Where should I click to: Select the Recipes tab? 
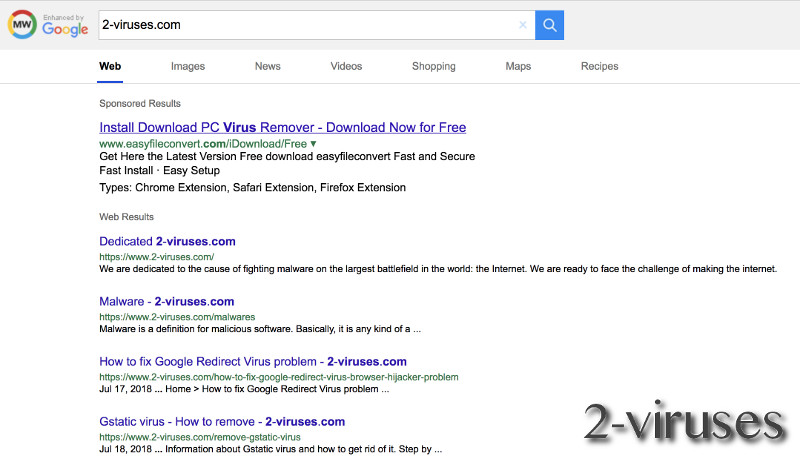pyautogui.click(x=599, y=66)
